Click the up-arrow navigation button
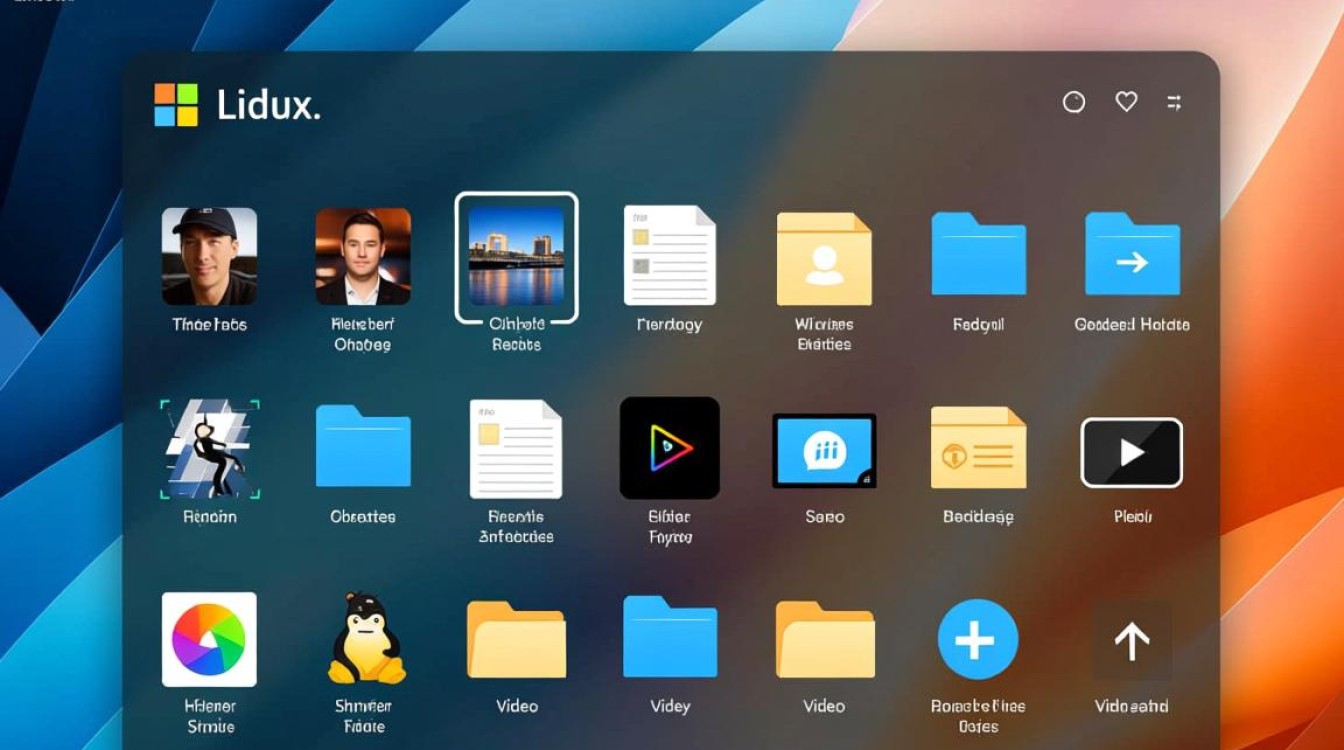The width and height of the screenshot is (1344, 750). 1131,640
